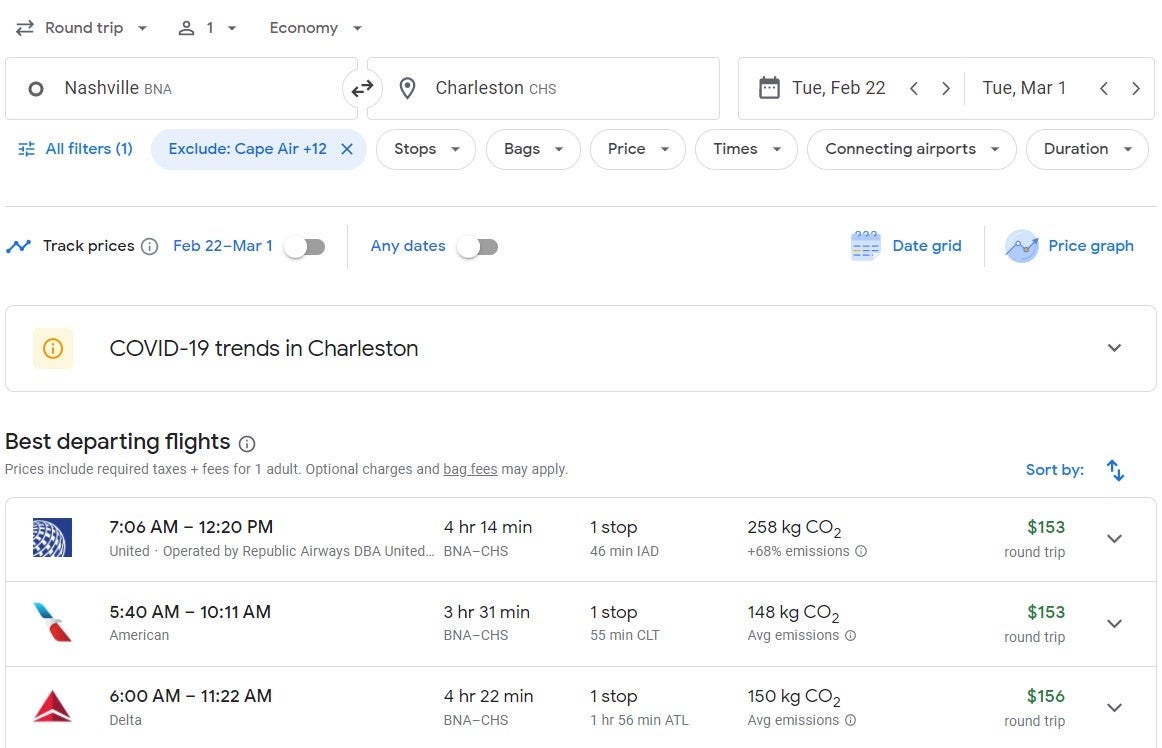Advance departure date to next day
This screenshot has height=748, width=1162.
946,89
